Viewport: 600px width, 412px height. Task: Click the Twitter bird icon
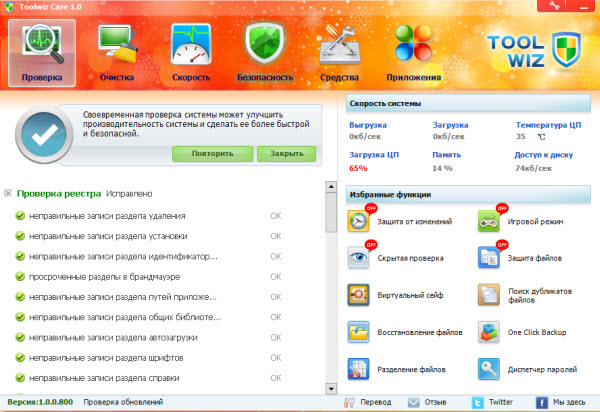pyautogui.click(x=478, y=402)
